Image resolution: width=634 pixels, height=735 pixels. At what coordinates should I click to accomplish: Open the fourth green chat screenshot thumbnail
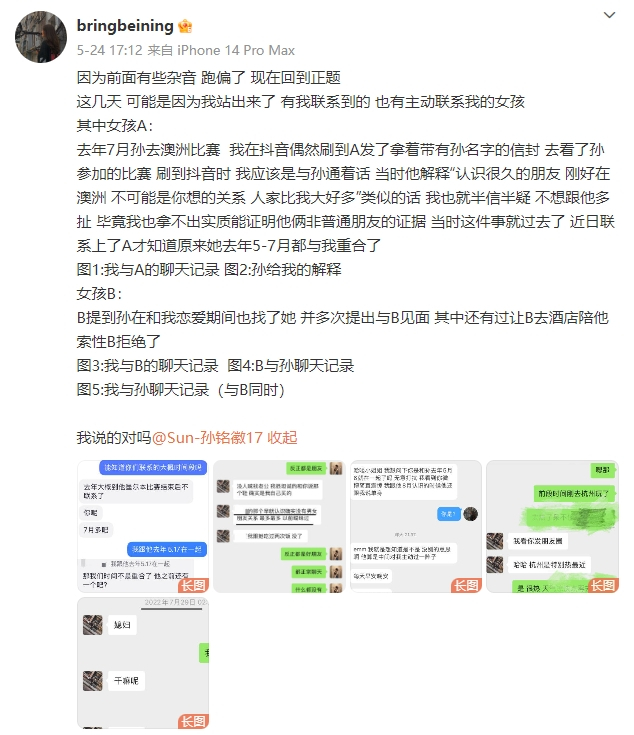552,526
